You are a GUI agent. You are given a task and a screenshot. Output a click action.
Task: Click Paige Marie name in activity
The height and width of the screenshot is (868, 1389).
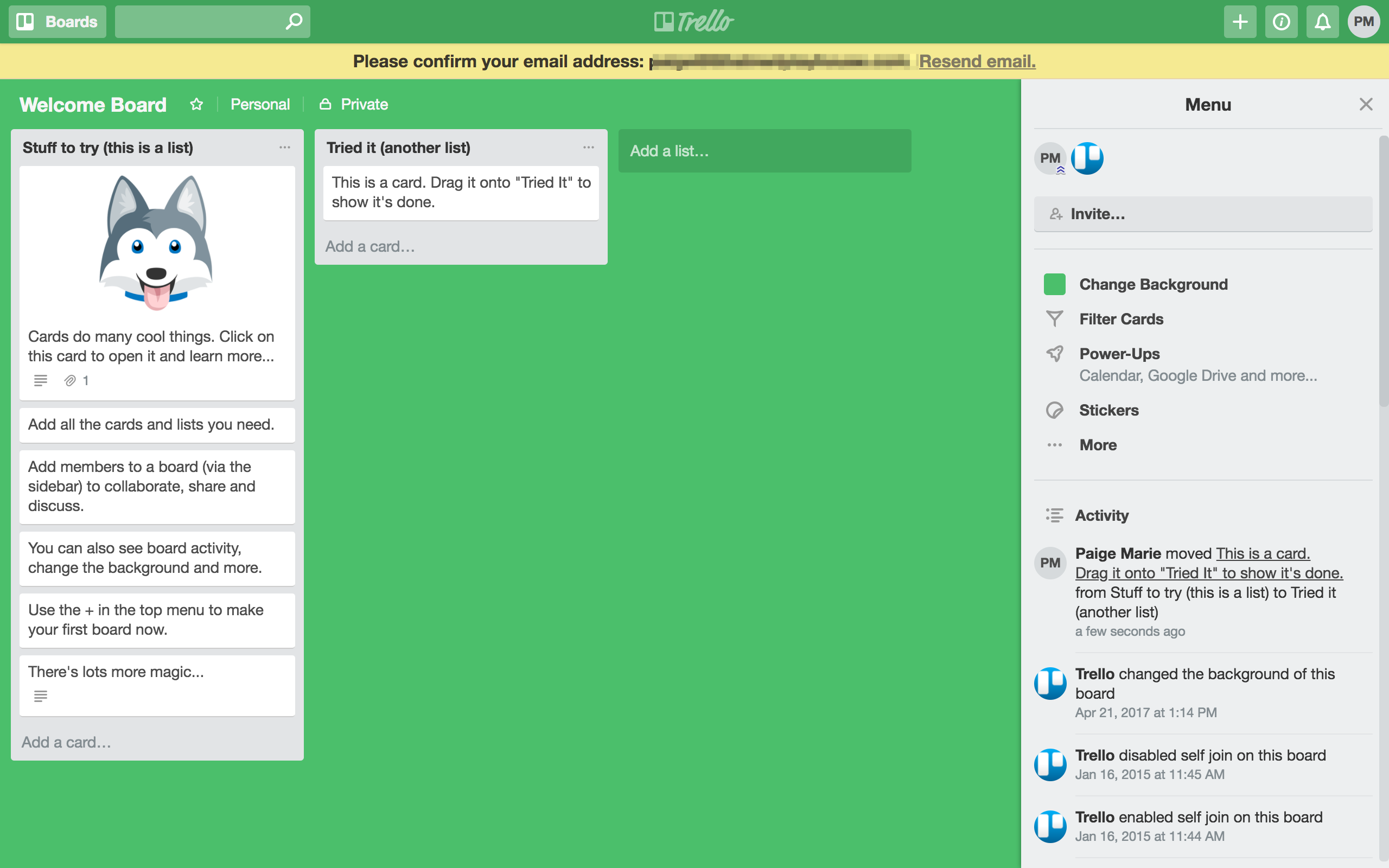pos(1118,553)
